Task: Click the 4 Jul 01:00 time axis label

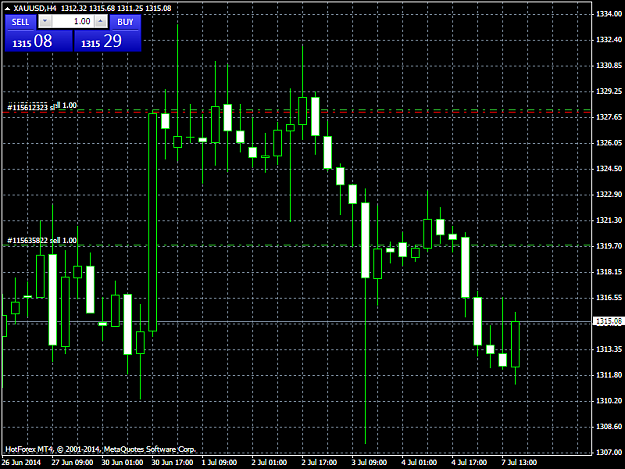Action: tap(419, 462)
